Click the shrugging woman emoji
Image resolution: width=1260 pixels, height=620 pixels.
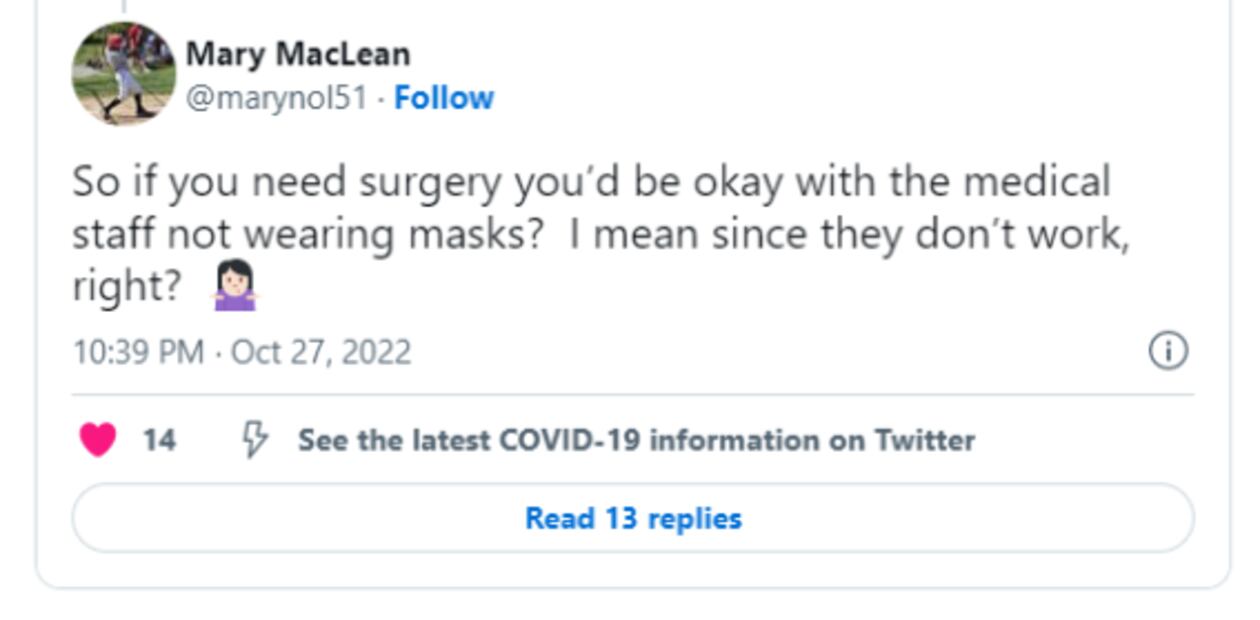pyautogui.click(x=235, y=286)
